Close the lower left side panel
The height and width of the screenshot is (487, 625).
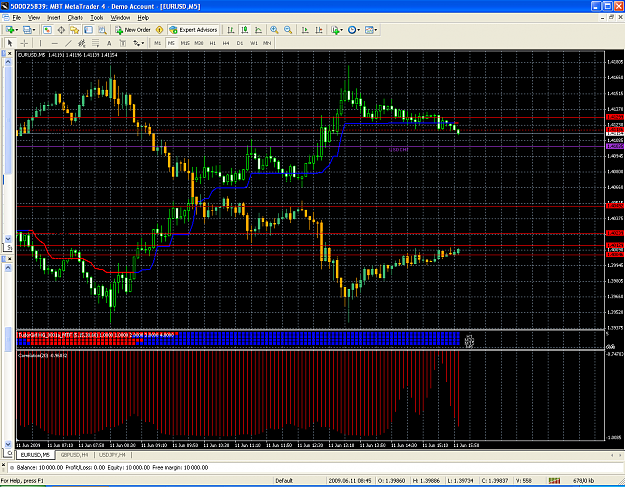coord(10,259)
